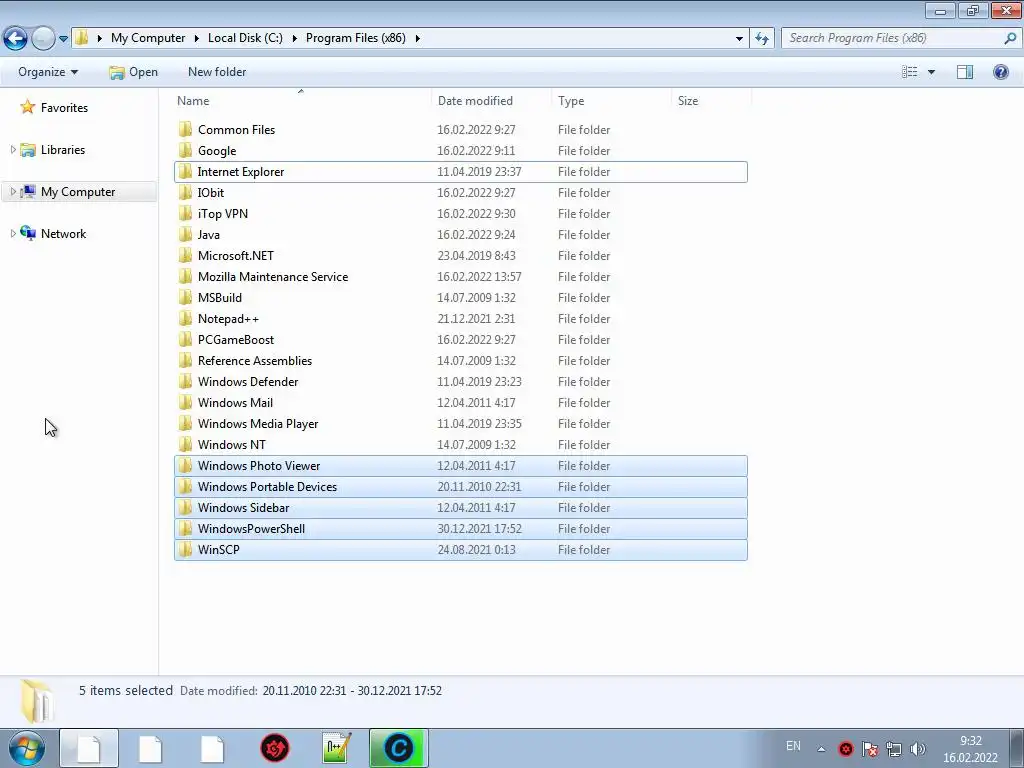Select the Internet Explorer folder icon

[185, 171]
